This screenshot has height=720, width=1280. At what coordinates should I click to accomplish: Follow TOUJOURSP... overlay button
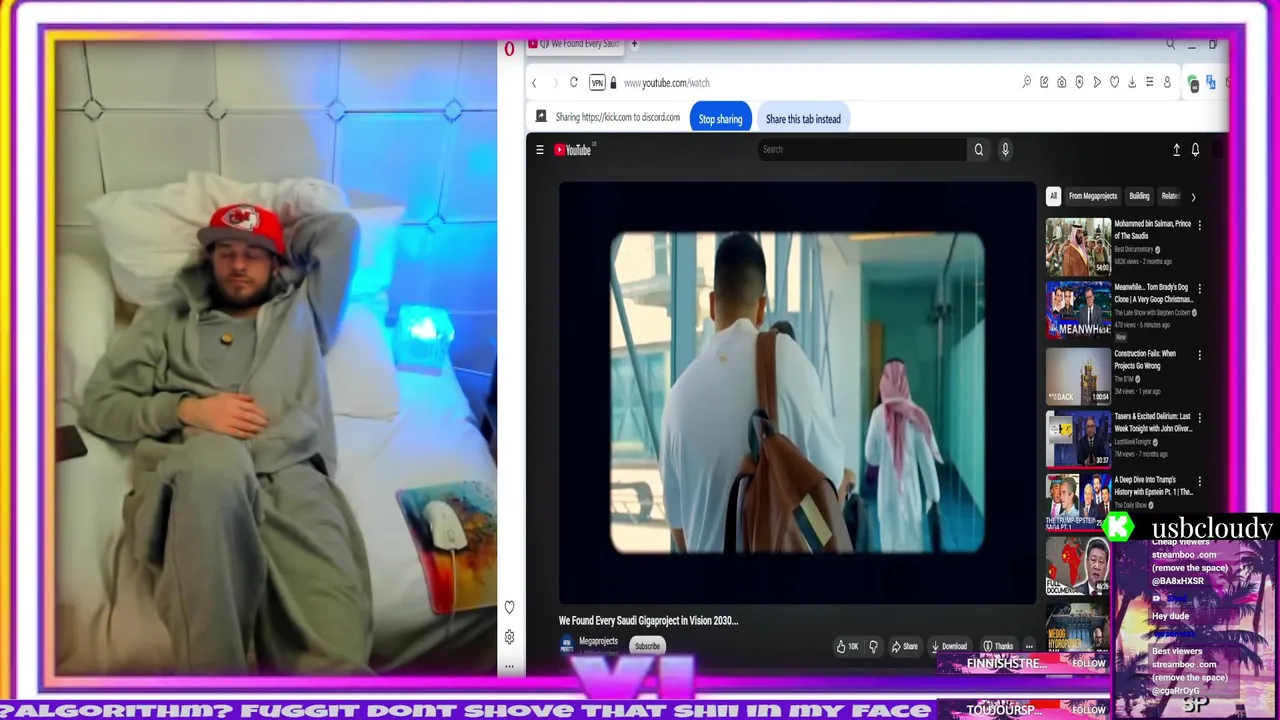(x=1088, y=710)
